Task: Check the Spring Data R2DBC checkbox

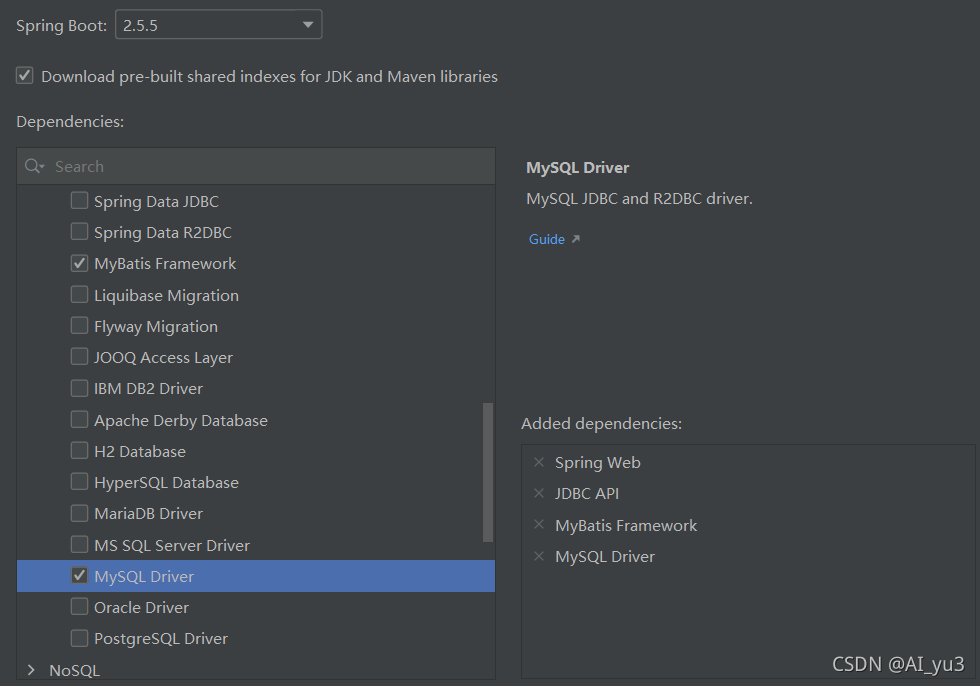Action: coord(79,232)
